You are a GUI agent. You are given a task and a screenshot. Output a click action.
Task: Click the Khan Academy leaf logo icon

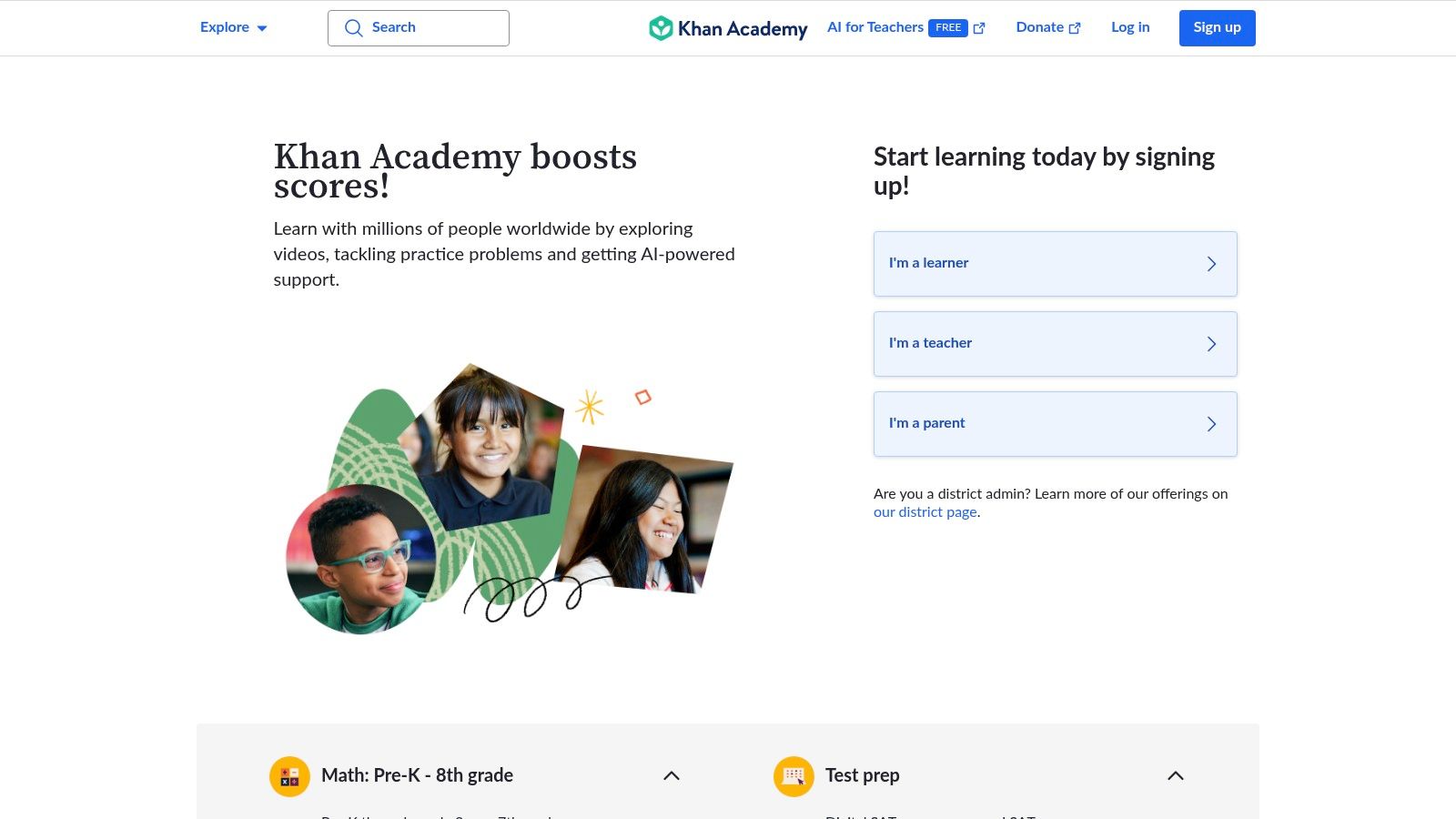[661, 28]
